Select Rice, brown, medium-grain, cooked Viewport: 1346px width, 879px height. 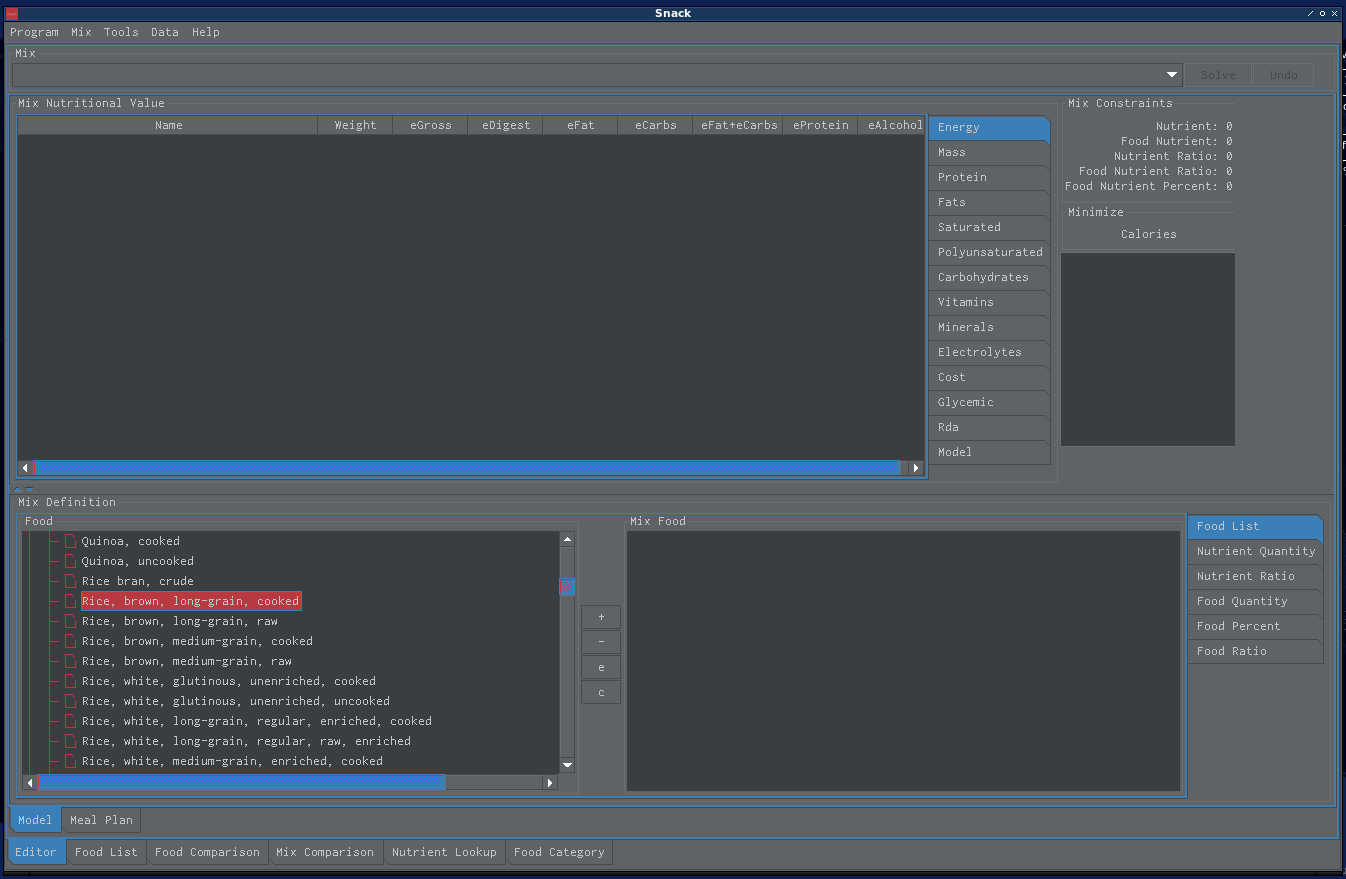(x=197, y=641)
